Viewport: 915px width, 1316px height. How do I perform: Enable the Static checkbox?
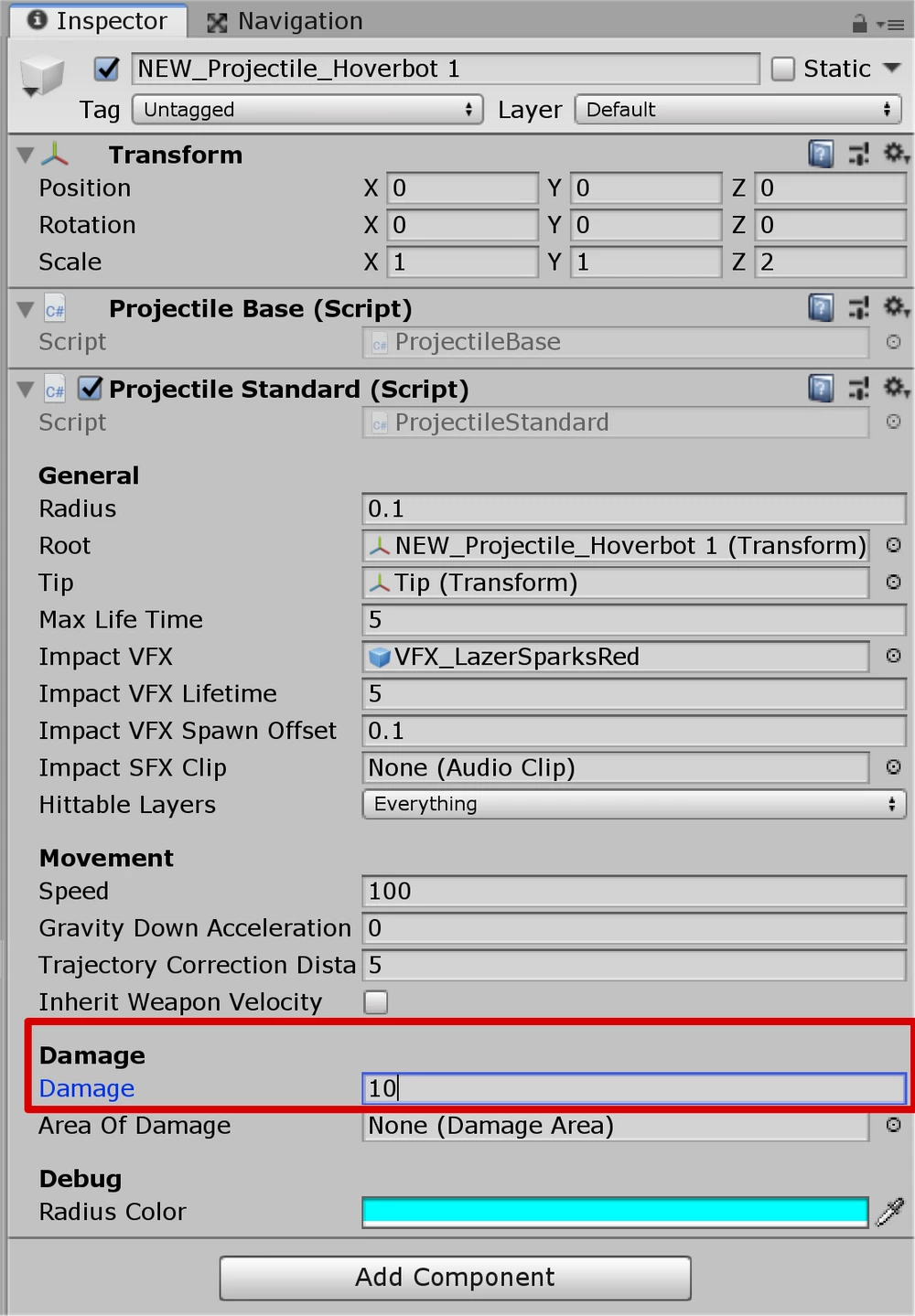783,69
